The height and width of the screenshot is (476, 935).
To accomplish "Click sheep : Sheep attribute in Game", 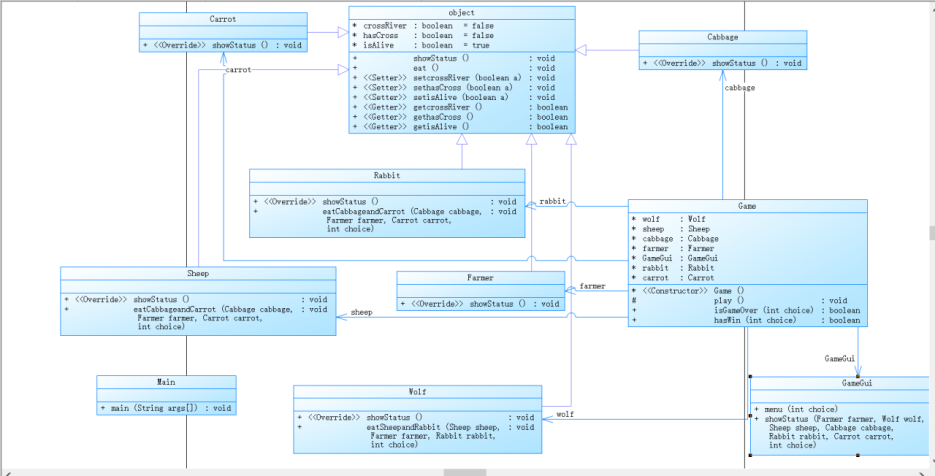I will [x=671, y=228].
